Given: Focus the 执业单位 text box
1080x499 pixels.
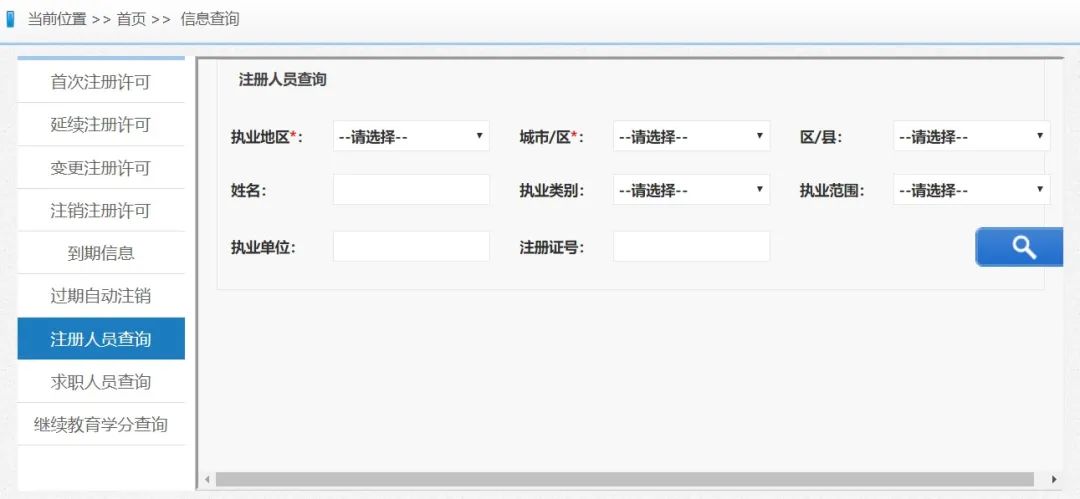Looking at the screenshot, I should click(x=411, y=247).
